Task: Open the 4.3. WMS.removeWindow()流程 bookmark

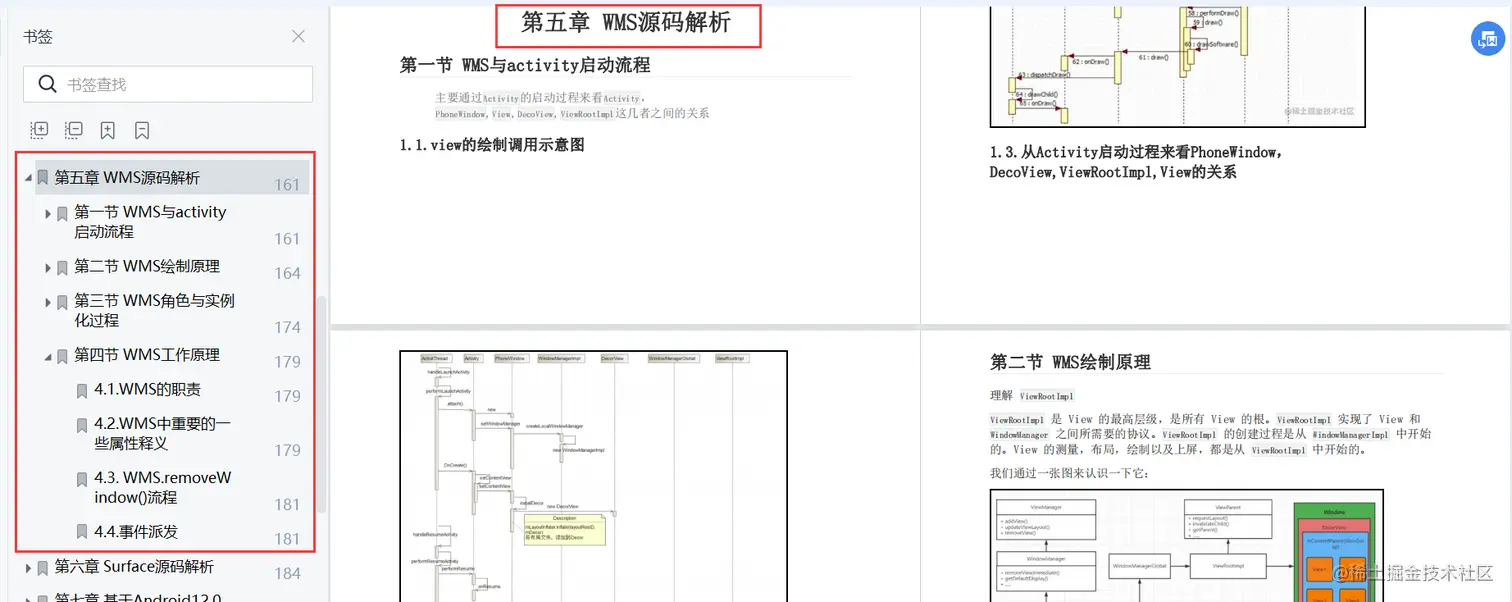Action: pyautogui.click(x=160, y=487)
